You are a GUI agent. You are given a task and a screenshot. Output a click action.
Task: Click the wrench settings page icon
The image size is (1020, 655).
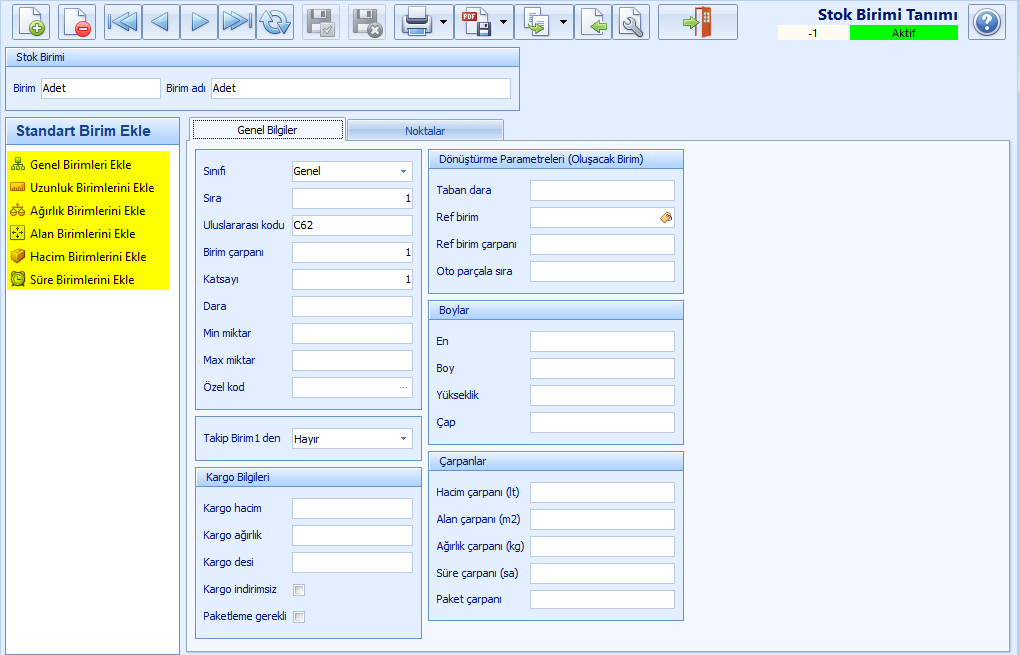coord(631,22)
